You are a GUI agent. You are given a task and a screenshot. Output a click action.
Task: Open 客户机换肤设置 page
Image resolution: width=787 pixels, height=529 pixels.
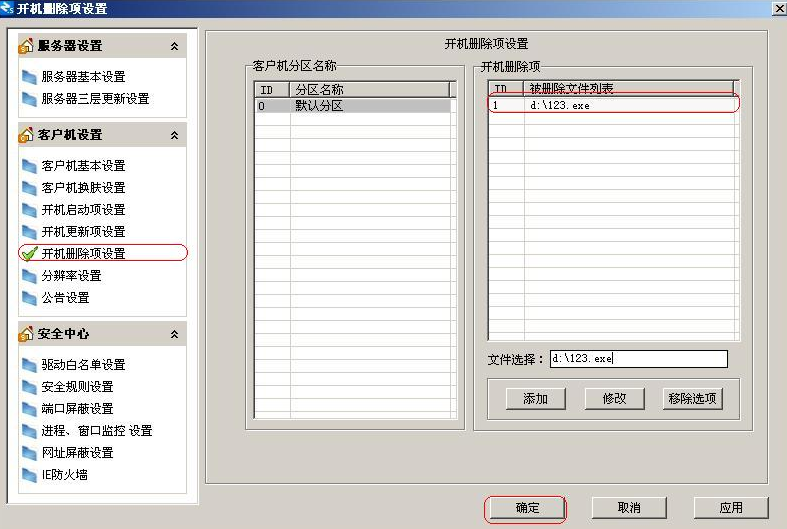pyautogui.click(x=83, y=188)
